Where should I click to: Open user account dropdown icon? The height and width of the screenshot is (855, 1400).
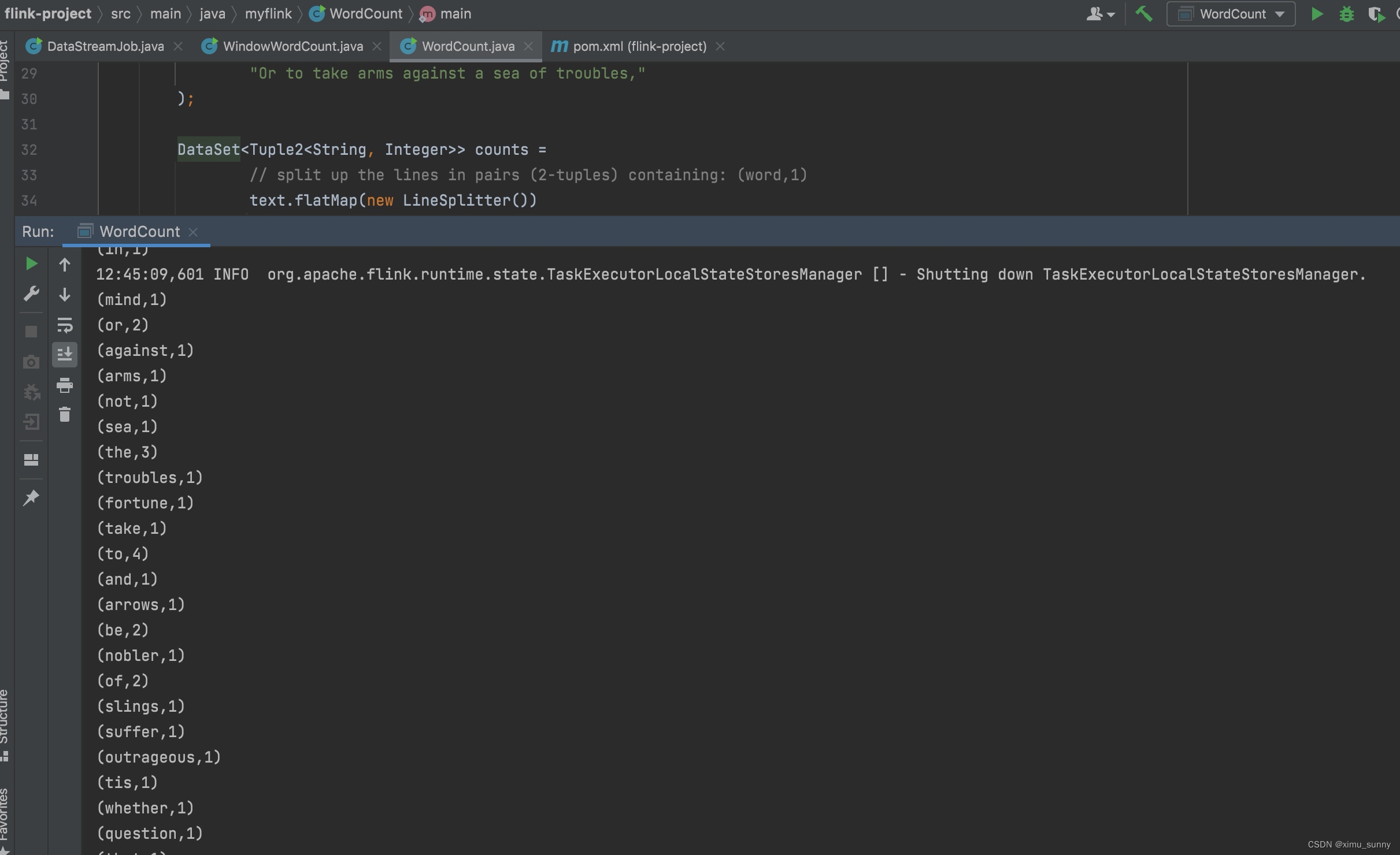(x=1100, y=14)
